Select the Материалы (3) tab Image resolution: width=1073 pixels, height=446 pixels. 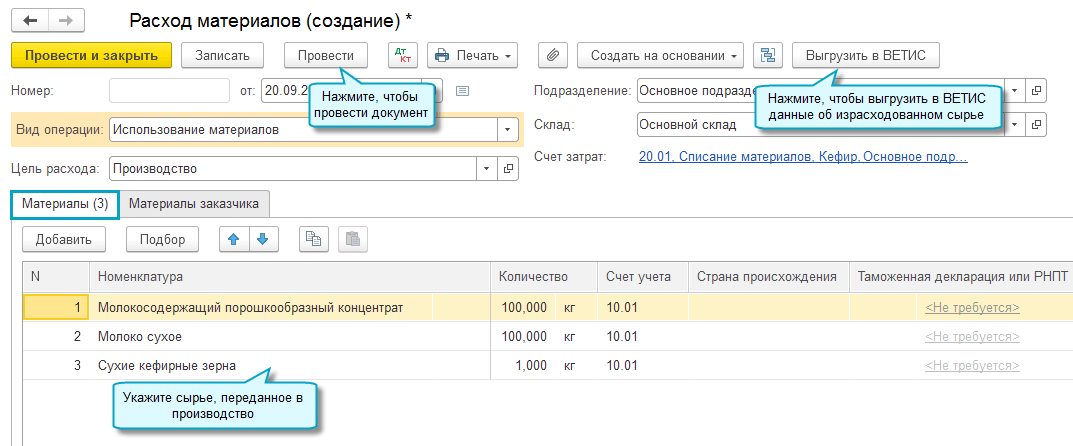click(65, 204)
